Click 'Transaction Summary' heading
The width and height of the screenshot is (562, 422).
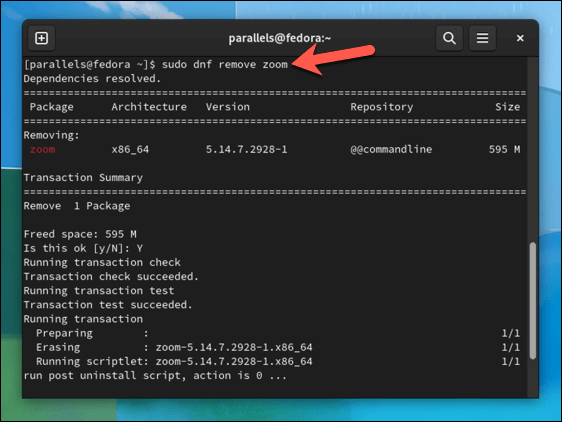83,178
